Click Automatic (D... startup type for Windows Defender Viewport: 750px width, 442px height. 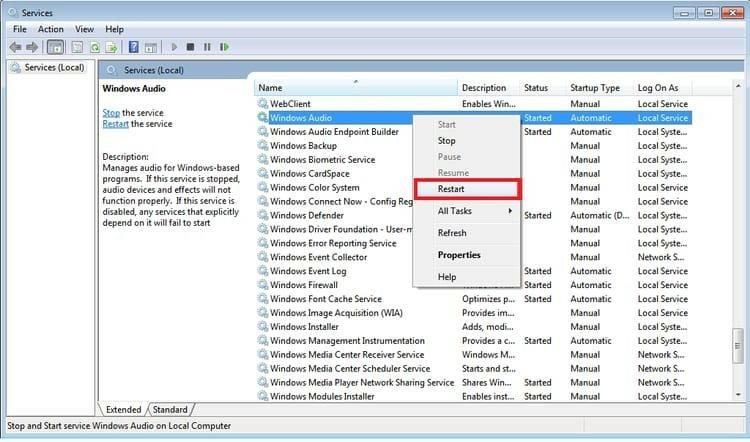[x=600, y=215]
